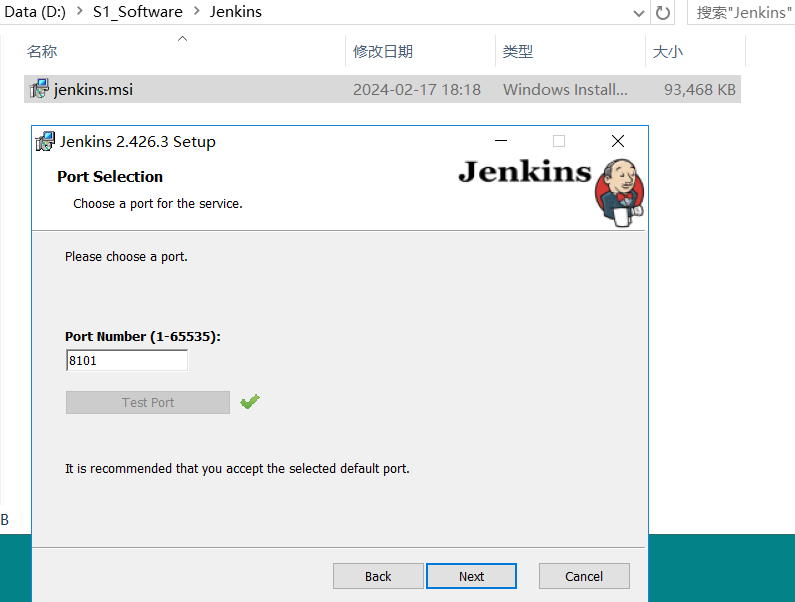Click the green port check mark
795x602 pixels.
250,402
